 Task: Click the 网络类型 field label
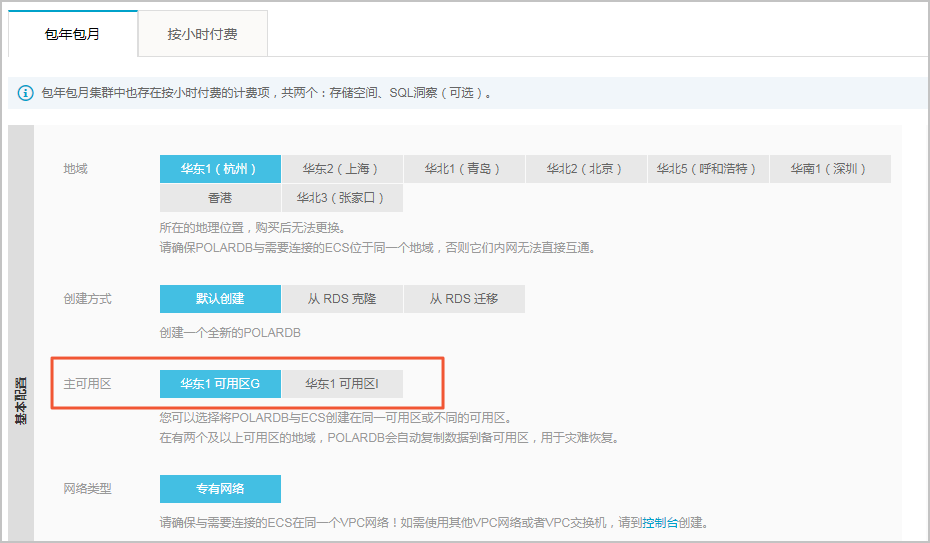pyautogui.click(x=87, y=489)
